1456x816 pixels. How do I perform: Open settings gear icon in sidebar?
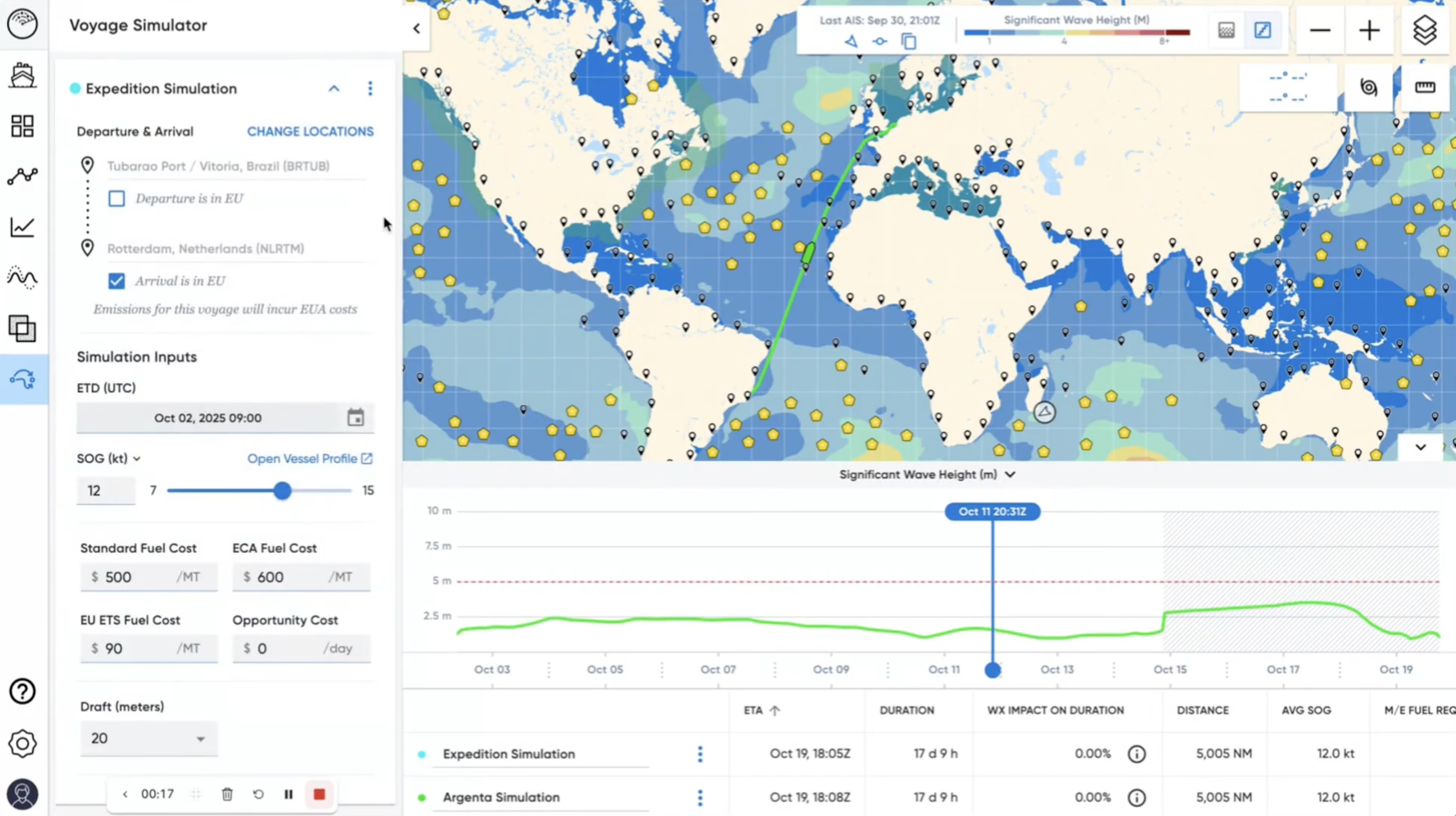click(x=23, y=743)
